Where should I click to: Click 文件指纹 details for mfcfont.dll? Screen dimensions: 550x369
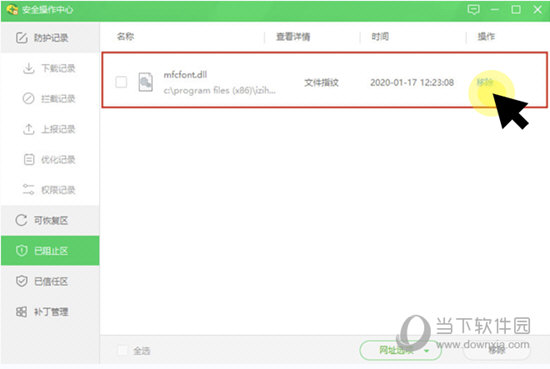[x=321, y=82]
